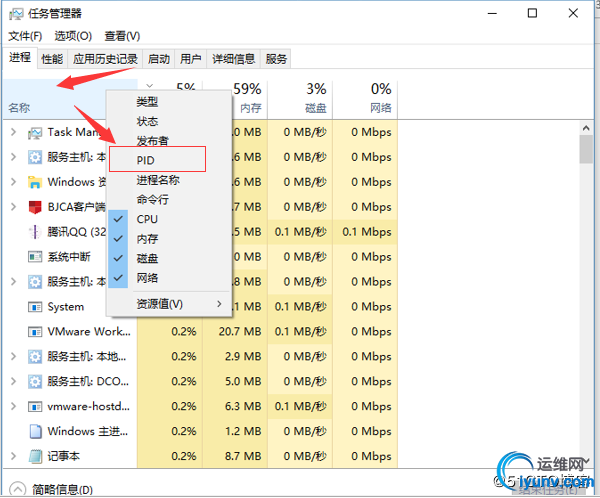The width and height of the screenshot is (600, 498).
Task: Sort by the 内存 59% column header
Action: 249,100
